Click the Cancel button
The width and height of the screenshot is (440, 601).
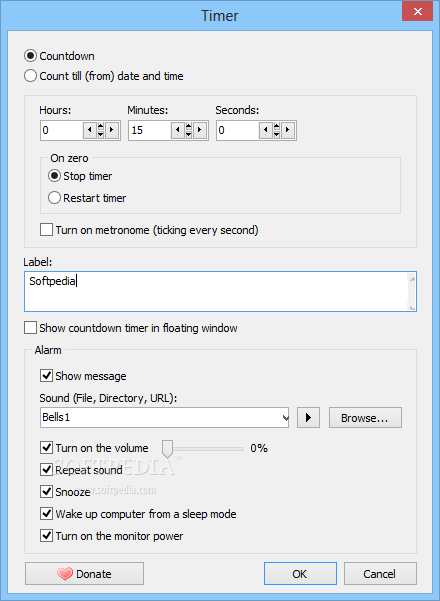coord(380,573)
